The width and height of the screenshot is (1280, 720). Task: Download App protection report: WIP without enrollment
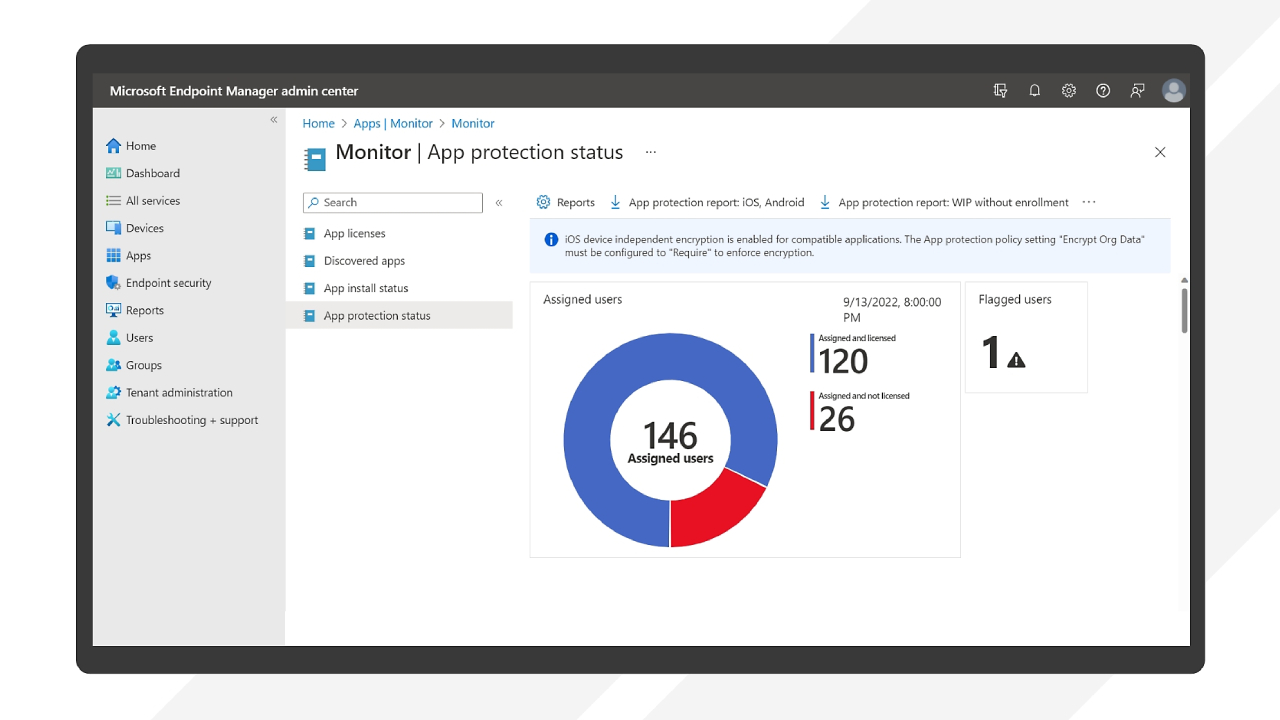(x=944, y=202)
